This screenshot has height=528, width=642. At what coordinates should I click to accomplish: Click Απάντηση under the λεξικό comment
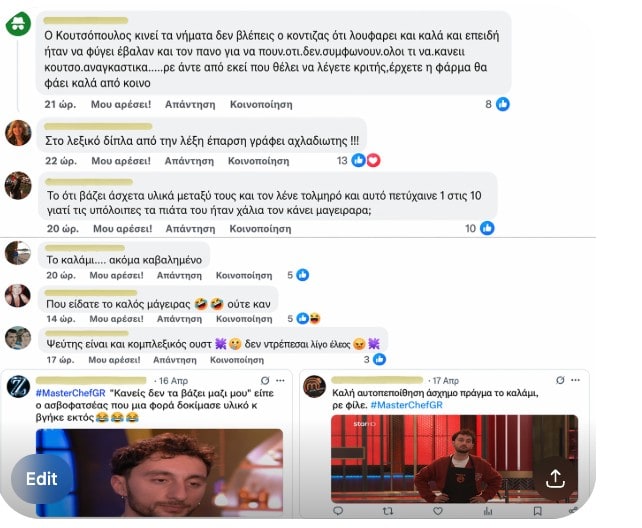(x=189, y=161)
